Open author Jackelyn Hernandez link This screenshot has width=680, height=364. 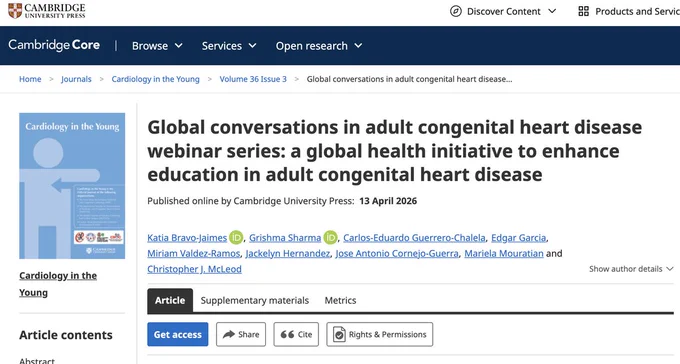[288, 253]
